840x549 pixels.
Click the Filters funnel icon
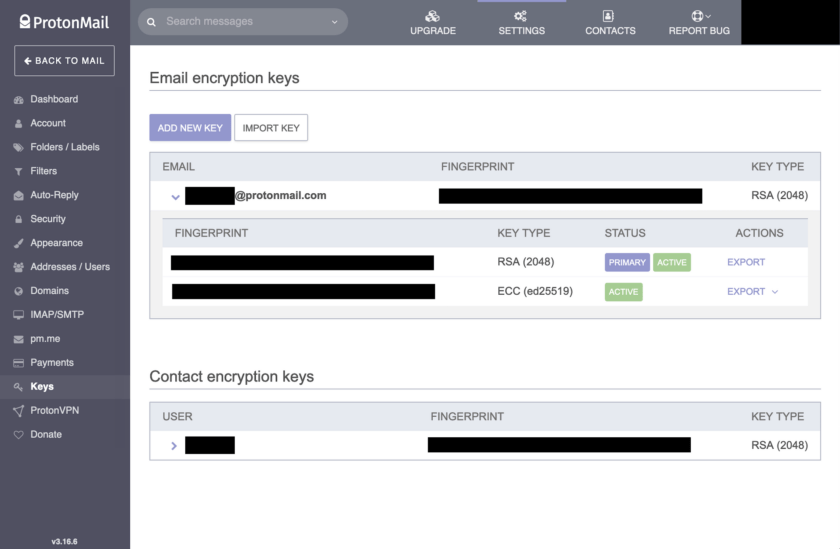pos(19,171)
